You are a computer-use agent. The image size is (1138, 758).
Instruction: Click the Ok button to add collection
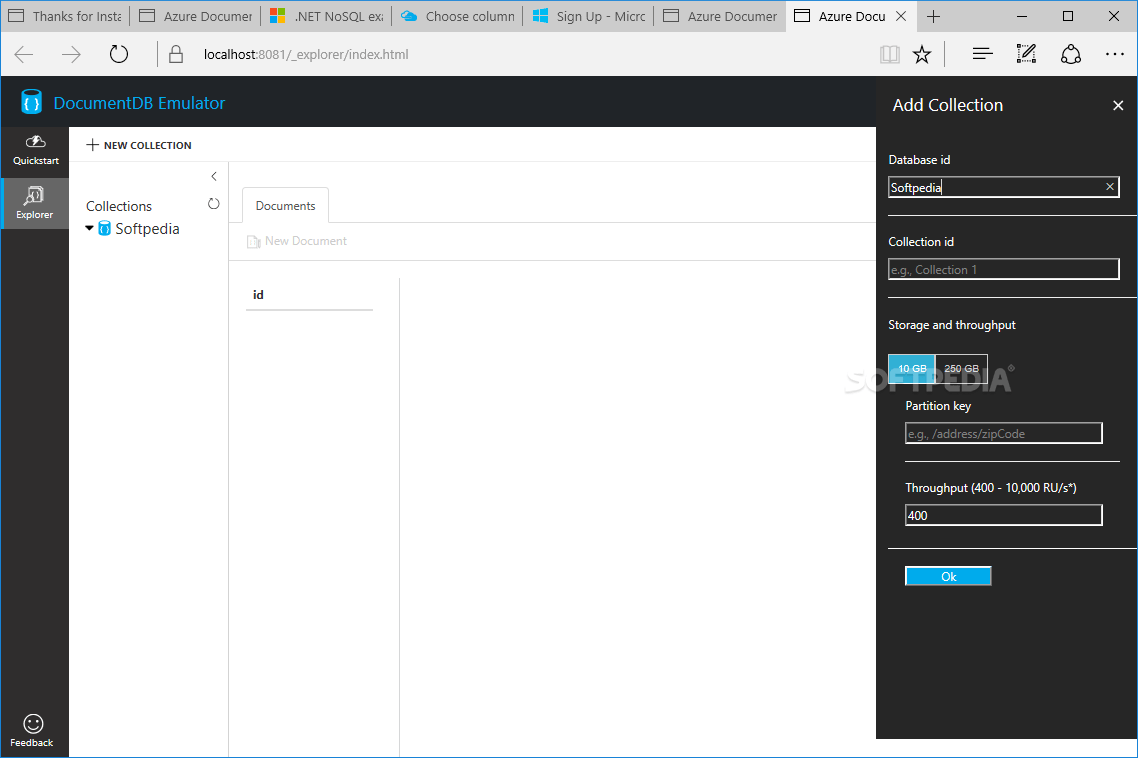[948, 576]
